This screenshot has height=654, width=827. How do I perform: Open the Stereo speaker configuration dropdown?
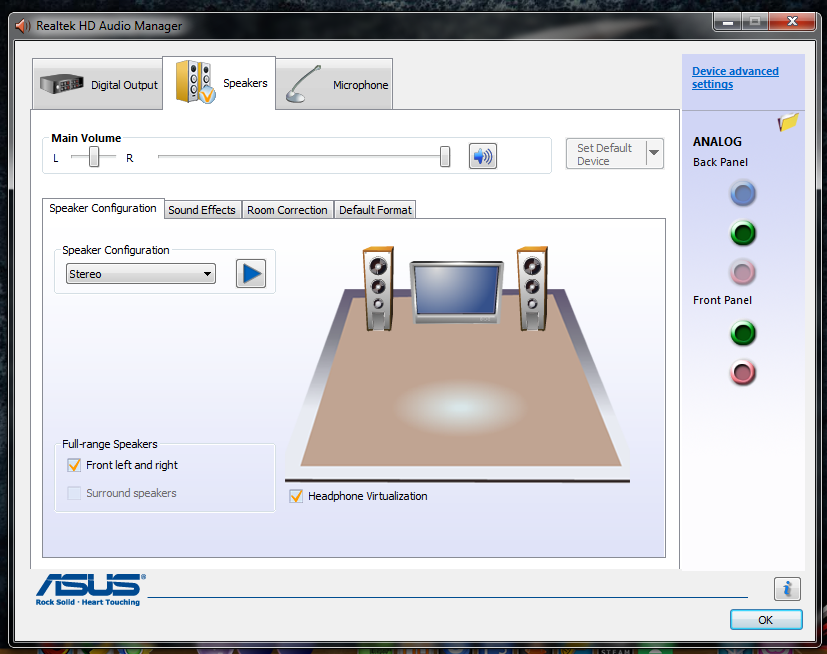pyautogui.click(x=140, y=274)
